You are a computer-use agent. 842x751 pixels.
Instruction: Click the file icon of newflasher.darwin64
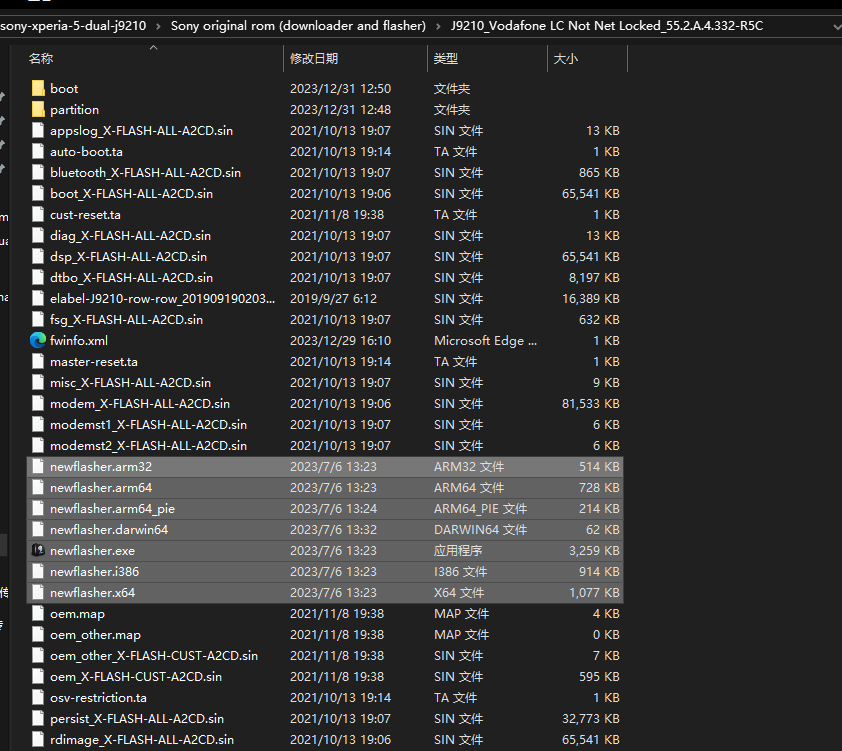click(38, 530)
